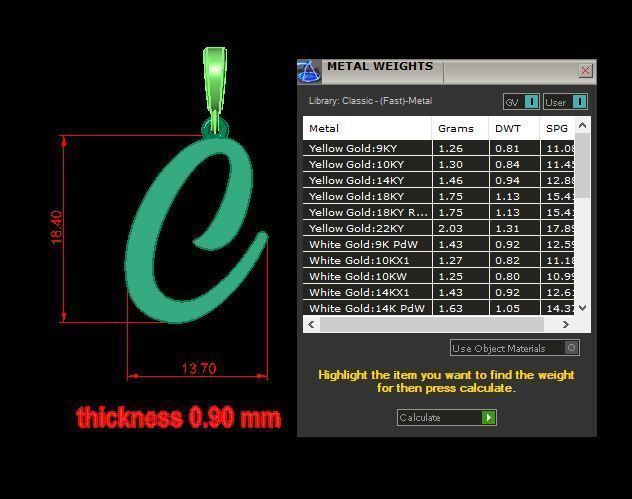Viewport: 632px width, 499px height.
Task: Select the Yellow Gold:9KY row
Action: click(x=439, y=148)
